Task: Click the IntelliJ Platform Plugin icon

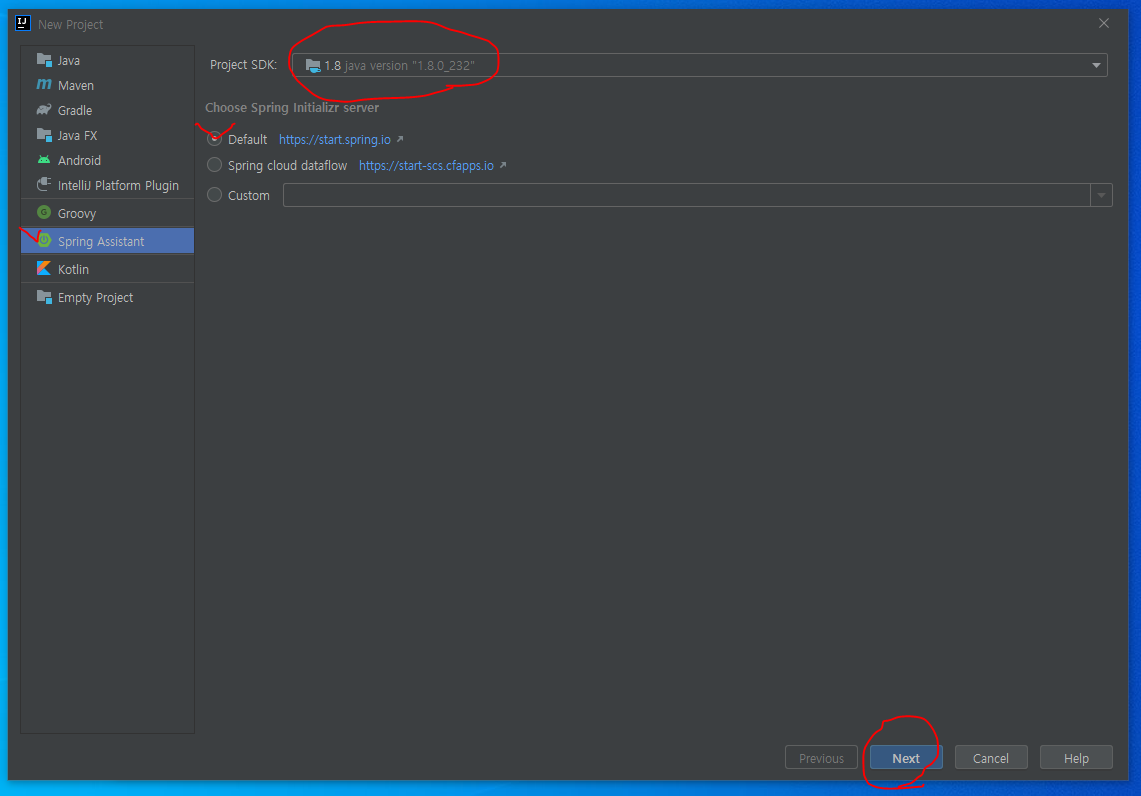Action: pos(44,185)
